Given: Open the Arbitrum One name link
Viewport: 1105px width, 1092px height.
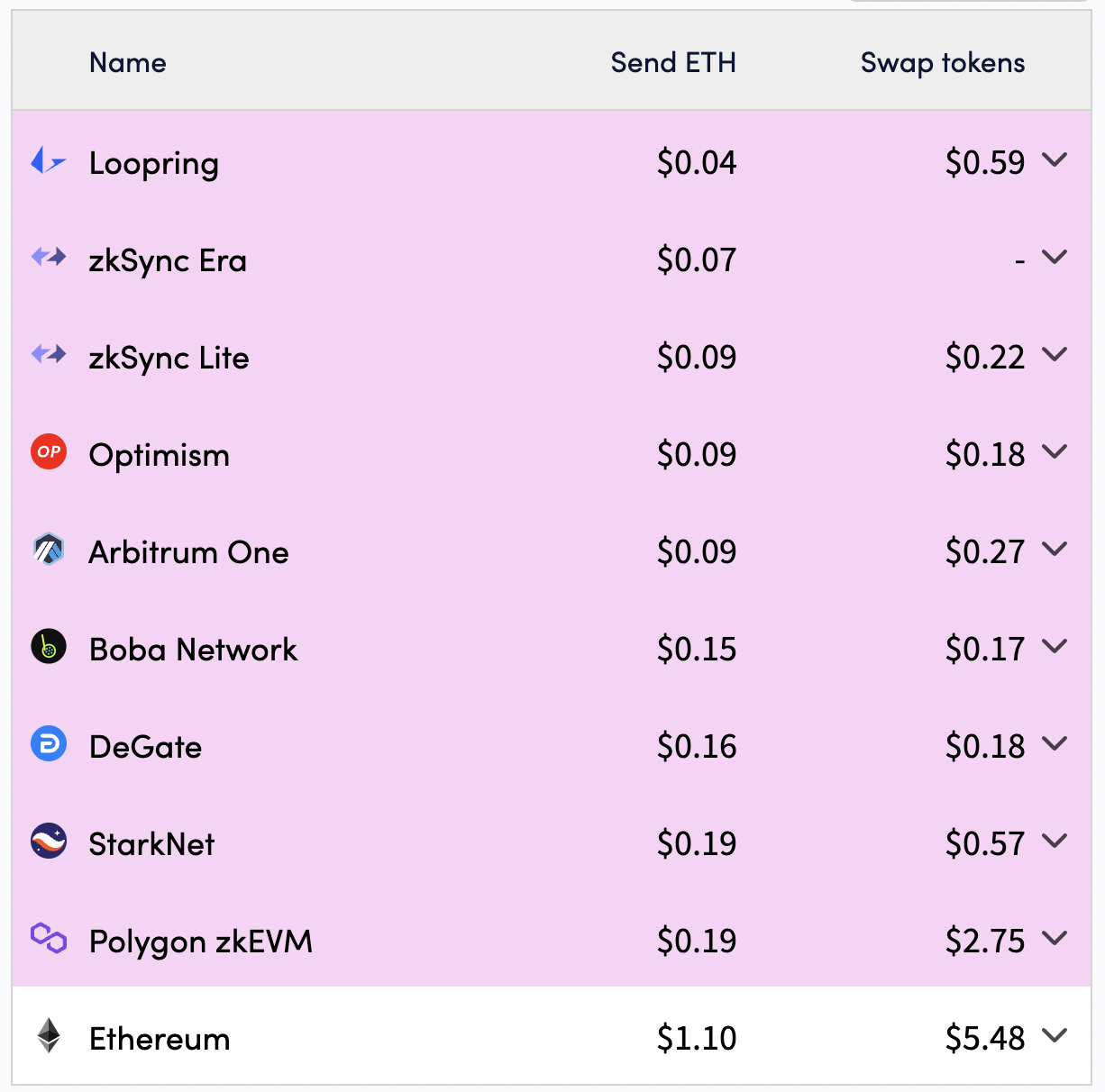Looking at the screenshot, I should [x=189, y=551].
